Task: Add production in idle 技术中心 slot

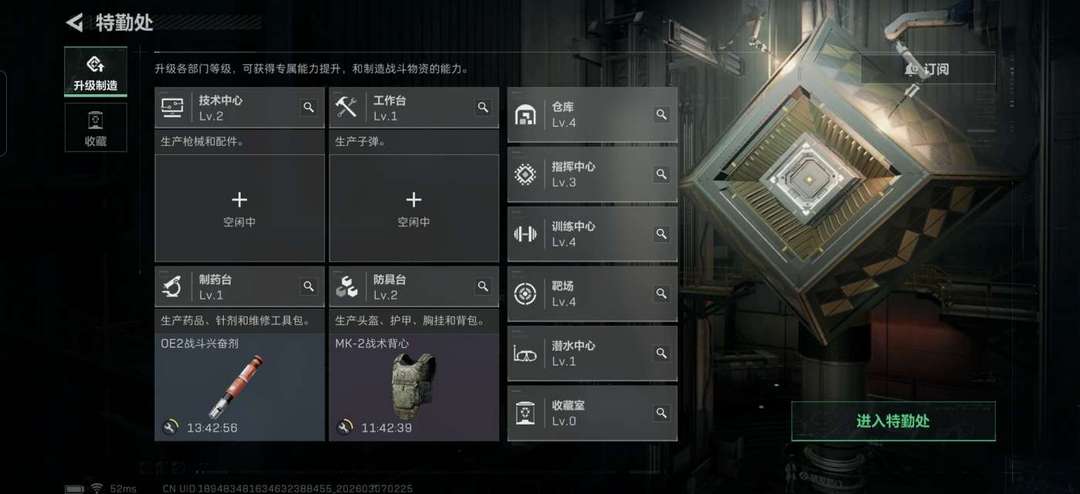Action: (239, 208)
